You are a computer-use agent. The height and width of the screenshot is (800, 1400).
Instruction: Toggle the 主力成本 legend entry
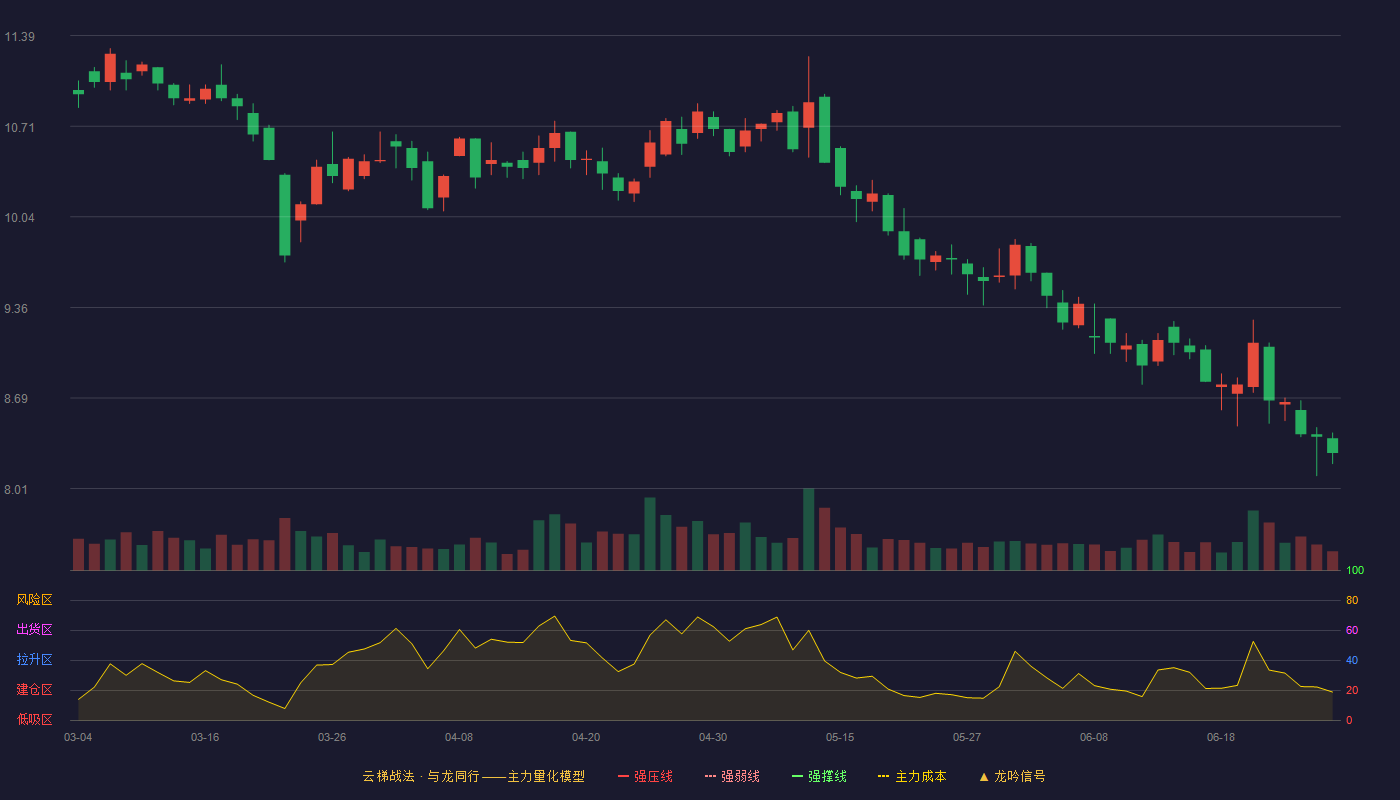[912, 776]
